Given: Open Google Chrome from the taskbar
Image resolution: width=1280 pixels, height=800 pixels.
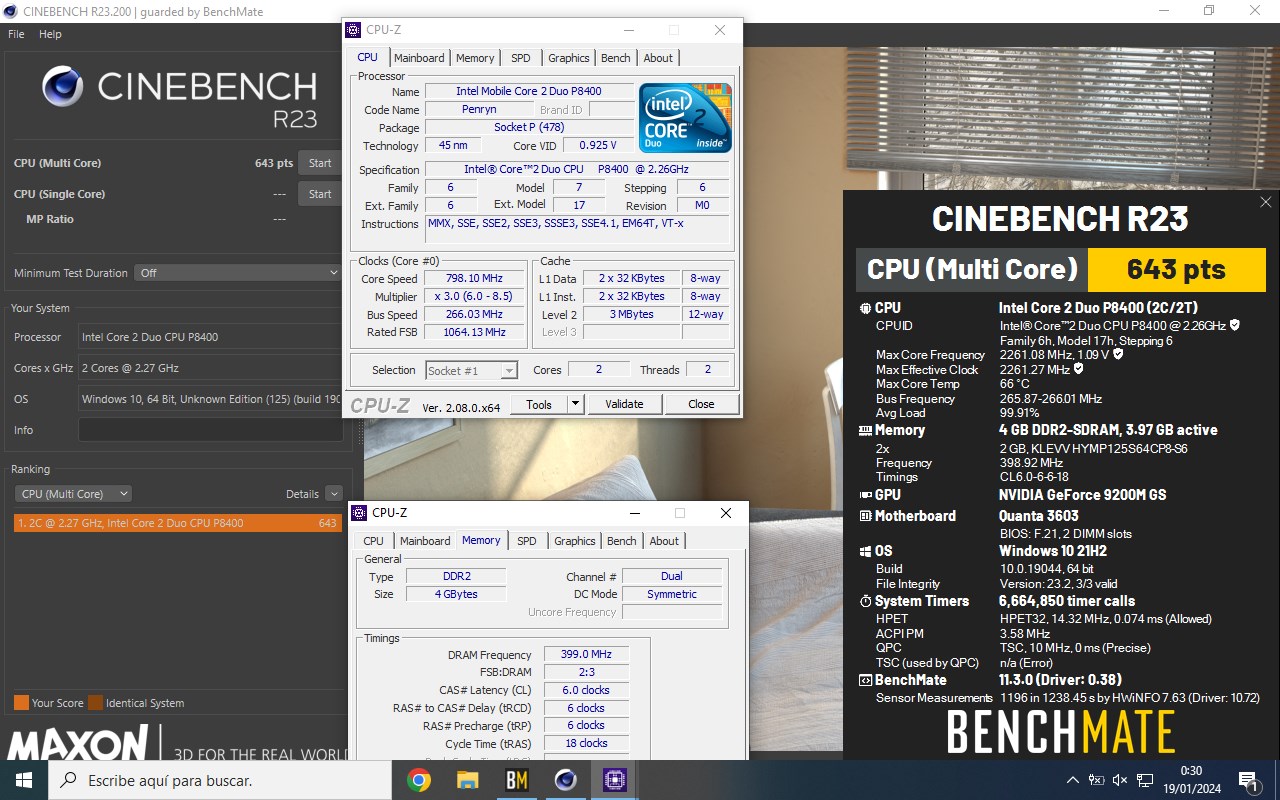Looking at the screenshot, I should (419, 780).
